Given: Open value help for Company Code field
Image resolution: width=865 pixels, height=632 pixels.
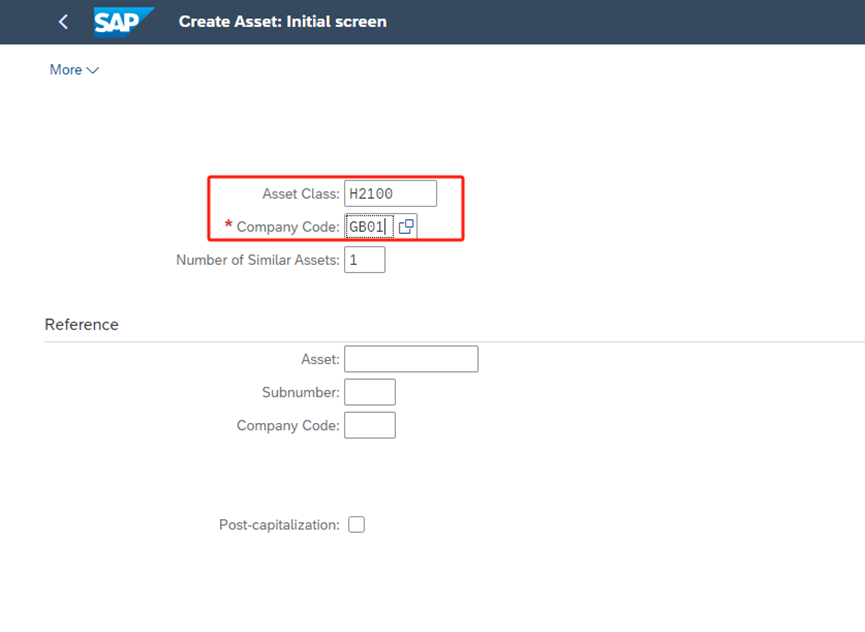Looking at the screenshot, I should [406, 227].
